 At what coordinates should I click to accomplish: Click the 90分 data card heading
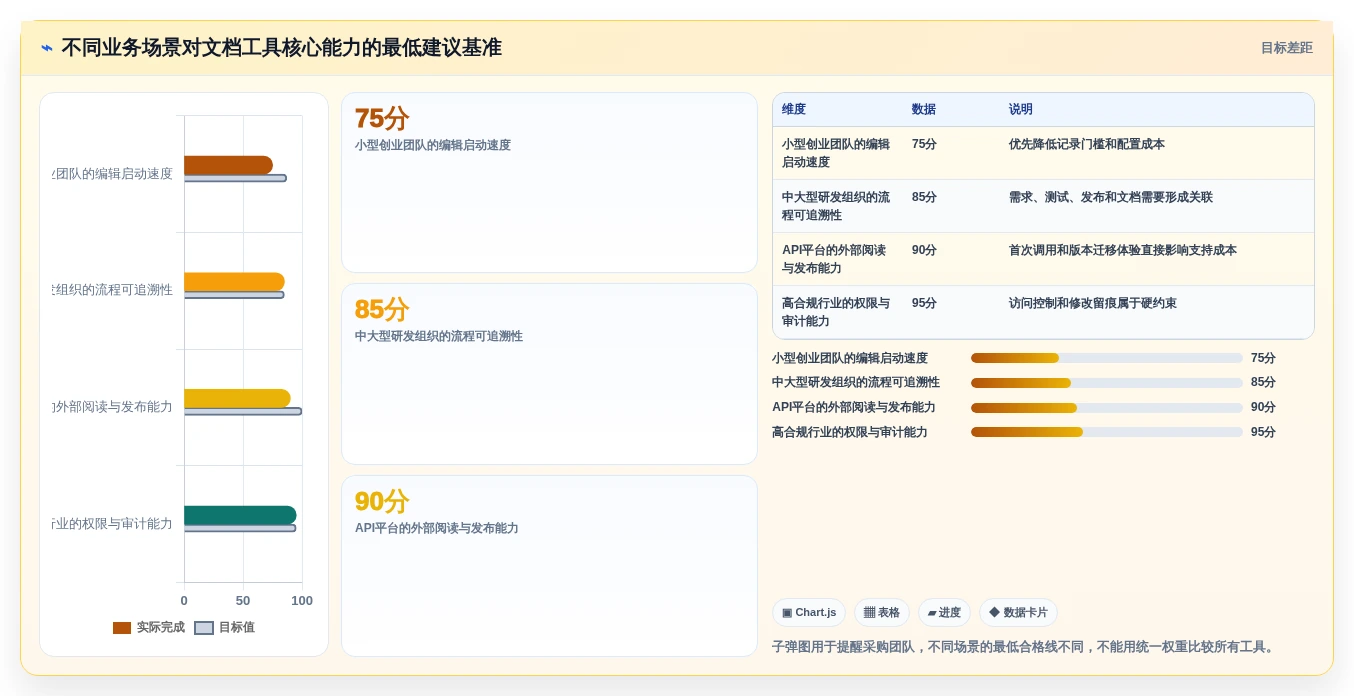pos(382,502)
